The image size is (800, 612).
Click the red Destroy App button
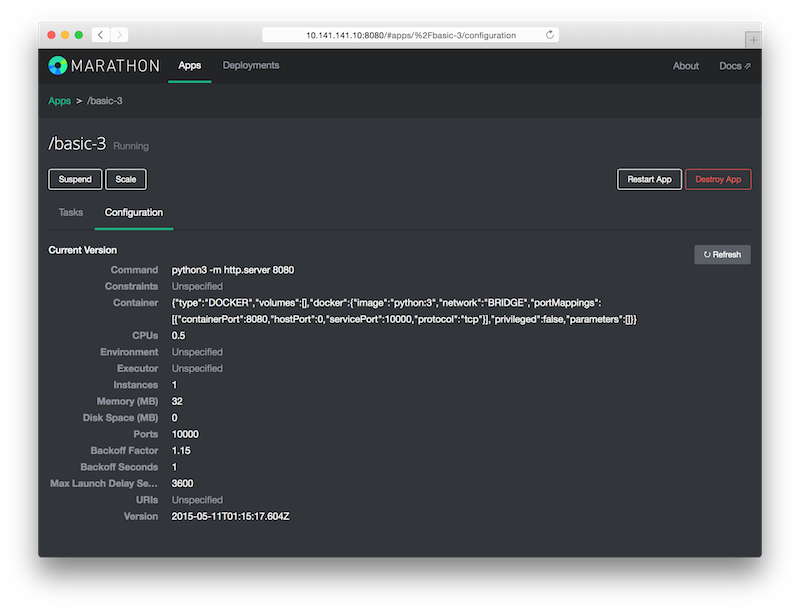(718, 179)
